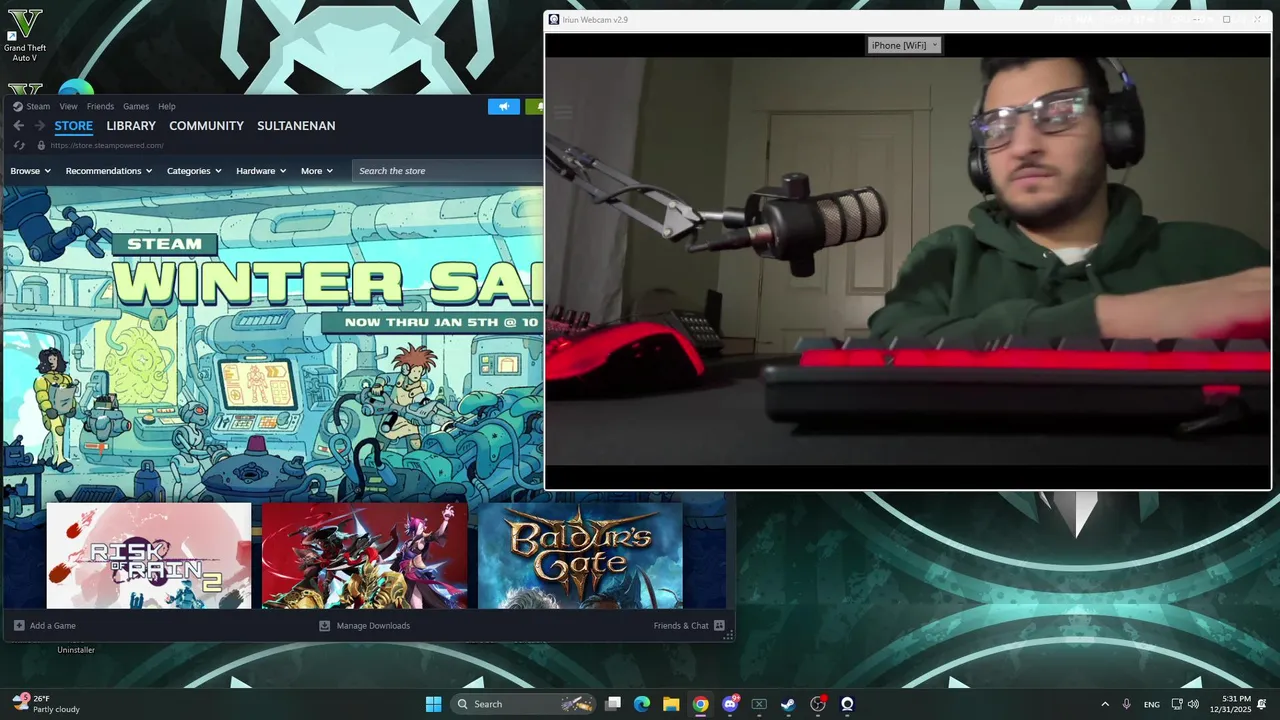
Task: Click Add a Game in Steam
Action: [x=45, y=626]
